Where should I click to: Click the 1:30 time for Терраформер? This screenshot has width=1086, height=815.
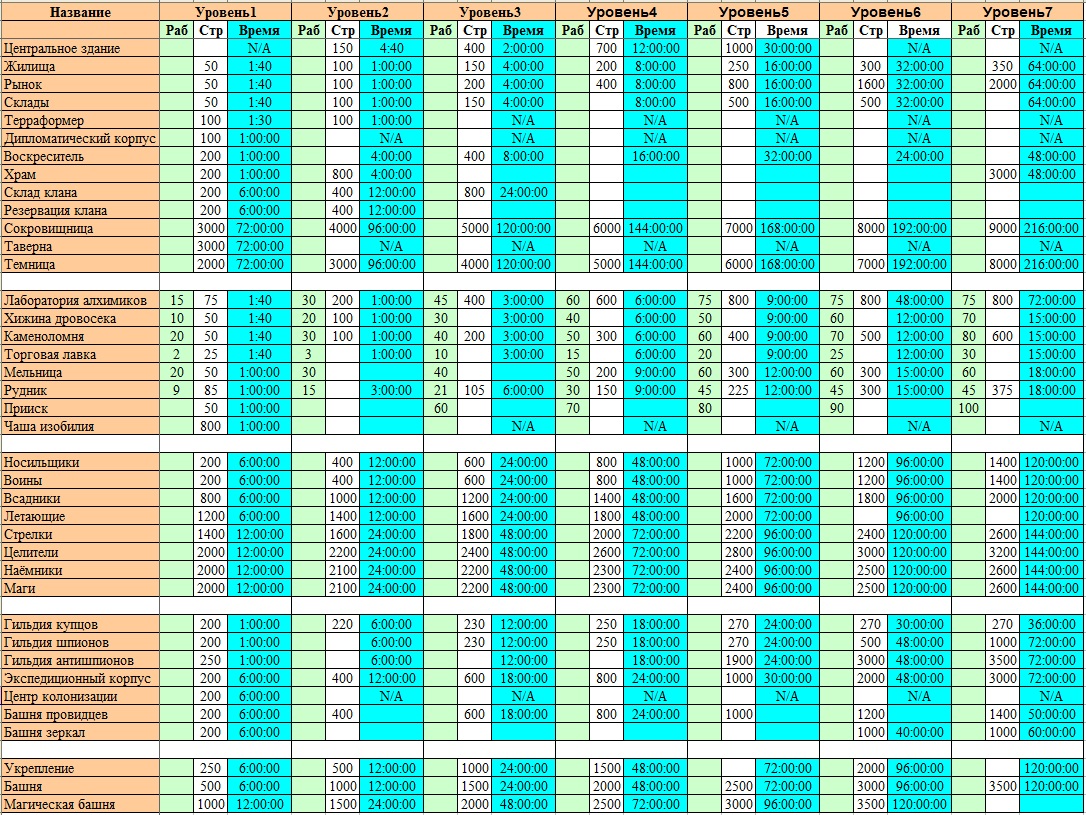click(259, 120)
